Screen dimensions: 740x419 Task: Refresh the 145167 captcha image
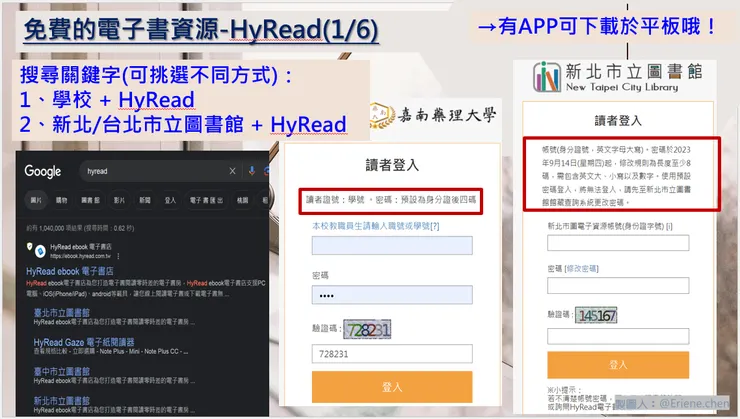coord(596,315)
